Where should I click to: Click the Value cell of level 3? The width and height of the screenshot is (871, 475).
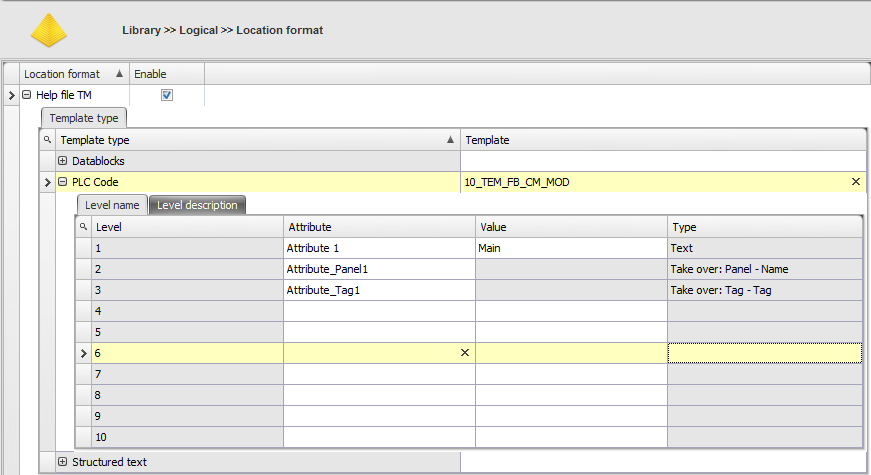click(x=572, y=291)
